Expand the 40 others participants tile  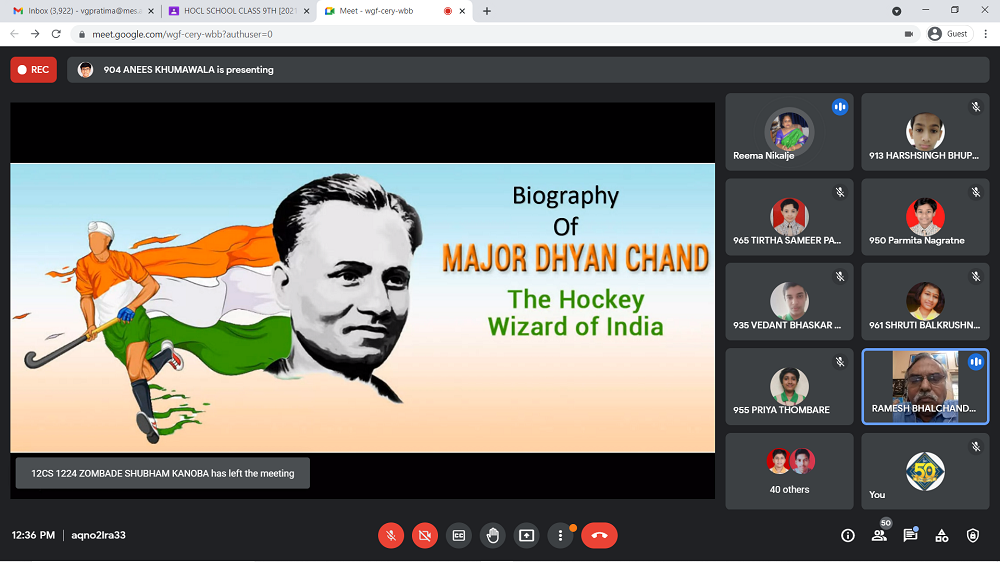(789, 471)
